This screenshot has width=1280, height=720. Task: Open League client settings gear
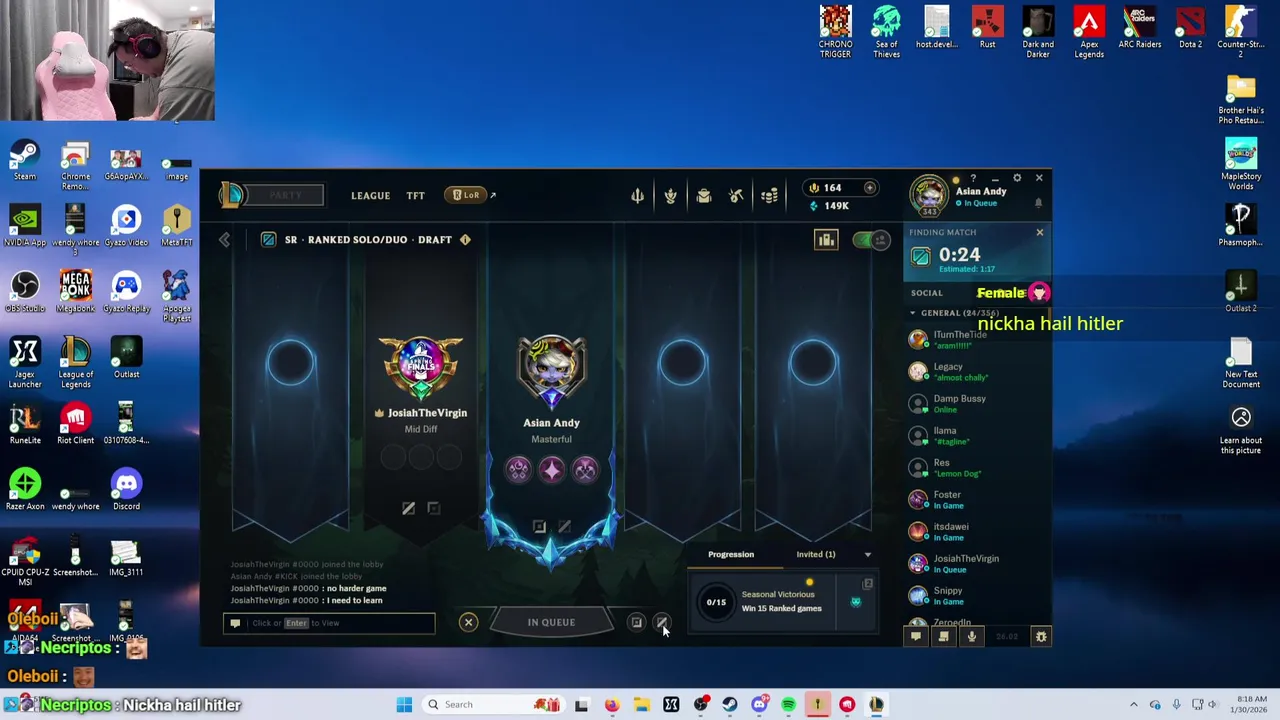click(1017, 178)
